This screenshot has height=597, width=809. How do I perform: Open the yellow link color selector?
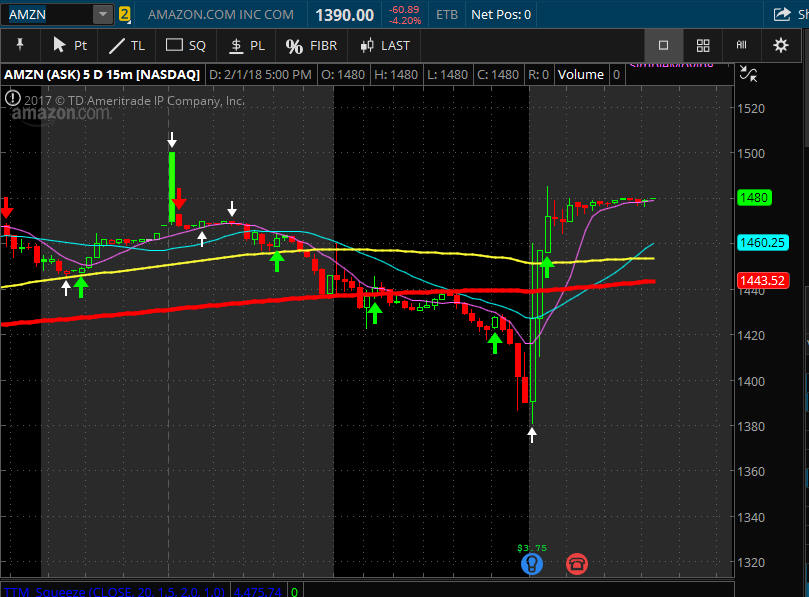pos(125,14)
